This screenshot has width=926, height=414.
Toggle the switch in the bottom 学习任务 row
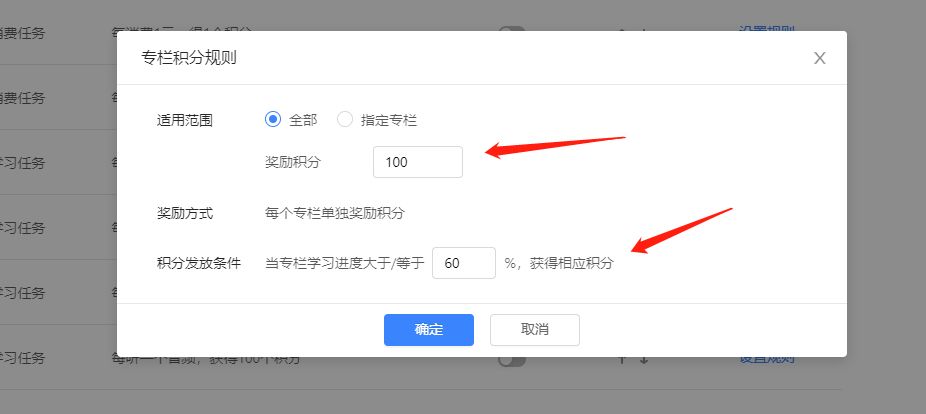[511, 359]
